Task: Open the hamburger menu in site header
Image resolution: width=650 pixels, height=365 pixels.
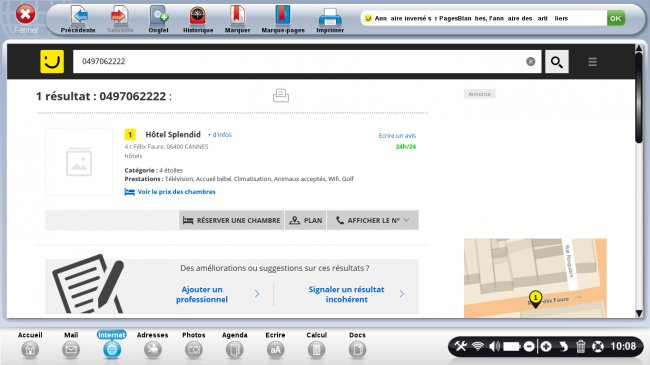Action: coord(592,62)
